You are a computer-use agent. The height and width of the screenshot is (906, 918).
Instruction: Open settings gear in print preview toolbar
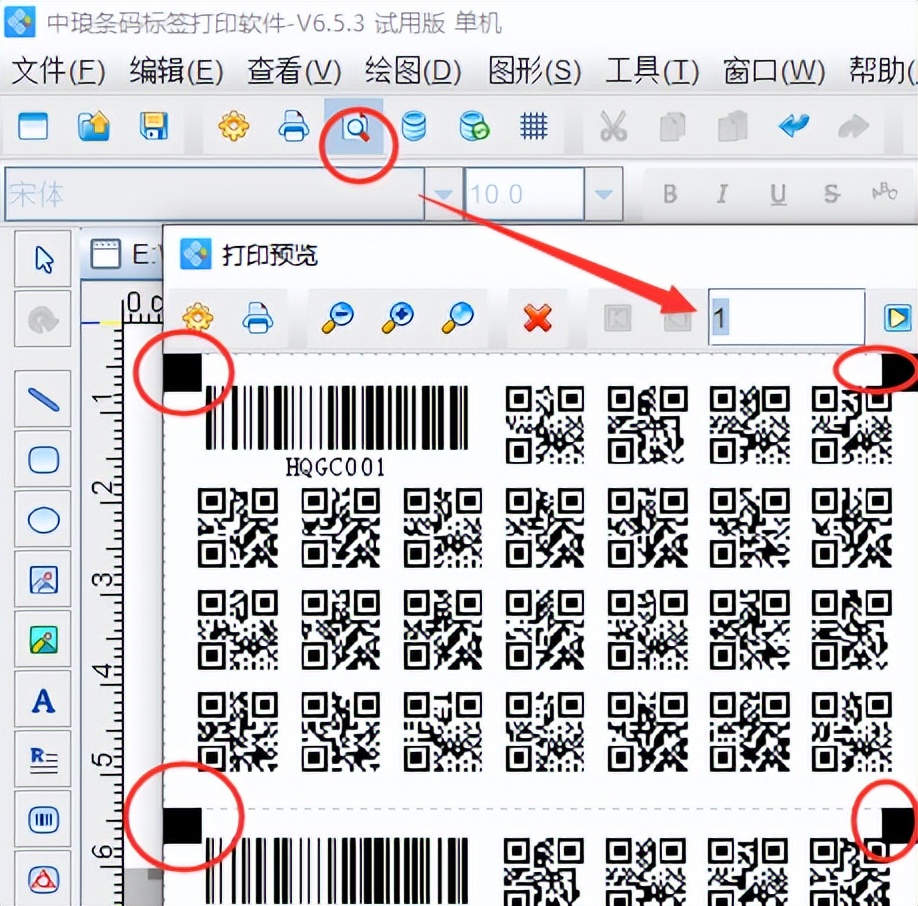tap(197, 318)
